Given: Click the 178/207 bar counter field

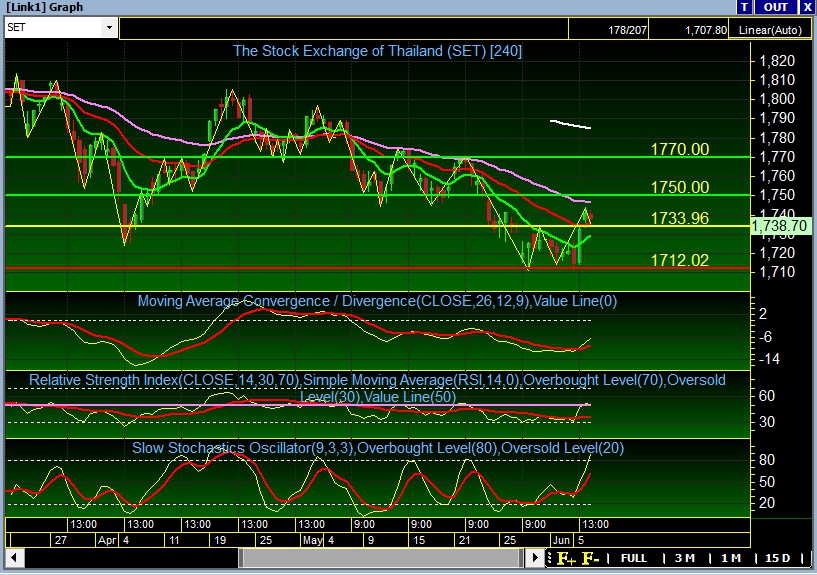Looking at the screenshot, I should [x=609, y=29].
